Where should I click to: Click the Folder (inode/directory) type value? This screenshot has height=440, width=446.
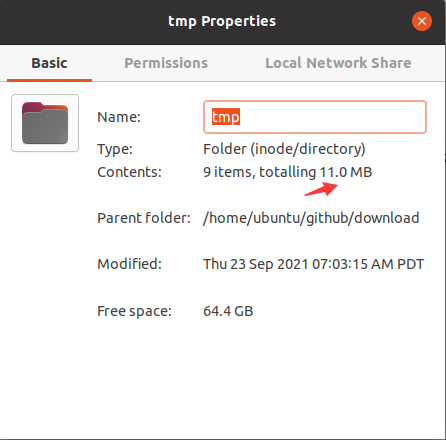[x=284, y=149]
